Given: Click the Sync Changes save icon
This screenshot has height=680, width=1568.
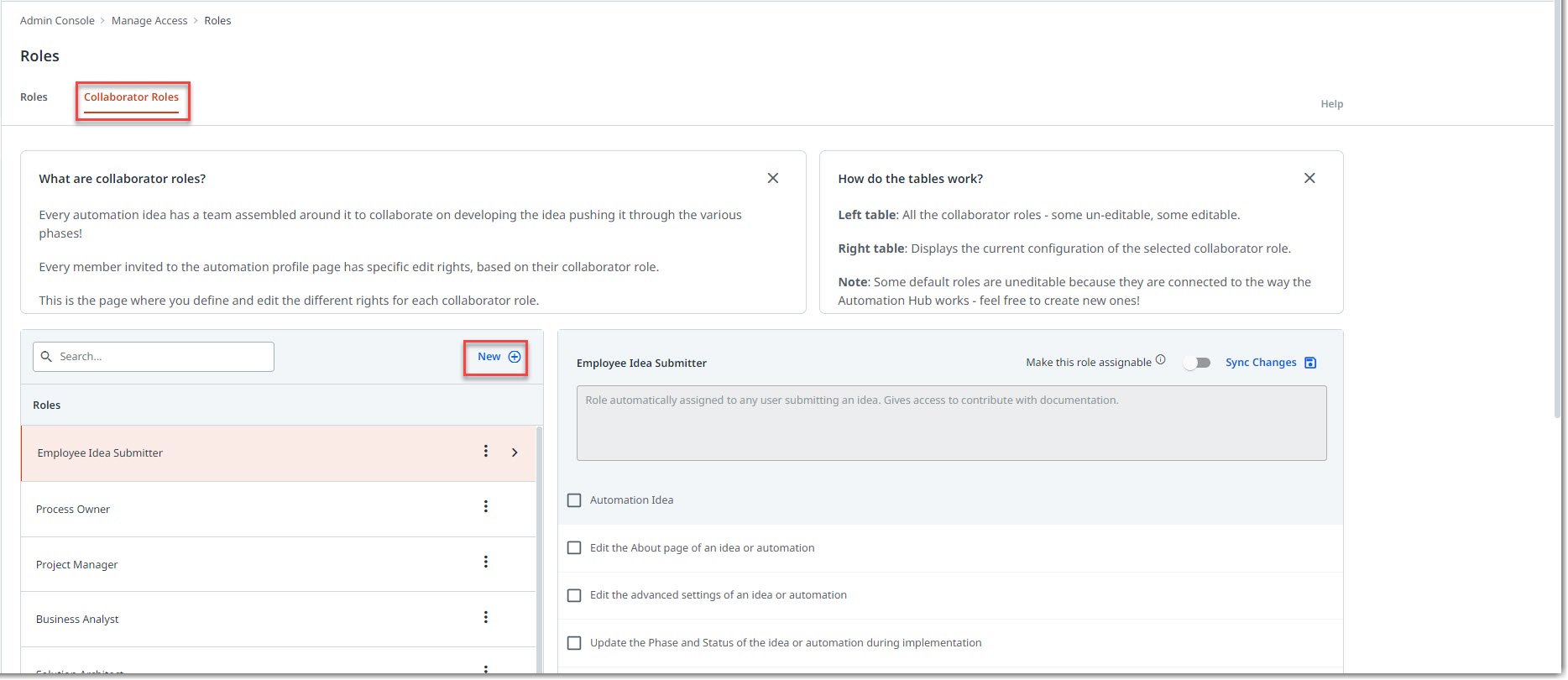Looking at the screenshot, I should point(1310,363).
